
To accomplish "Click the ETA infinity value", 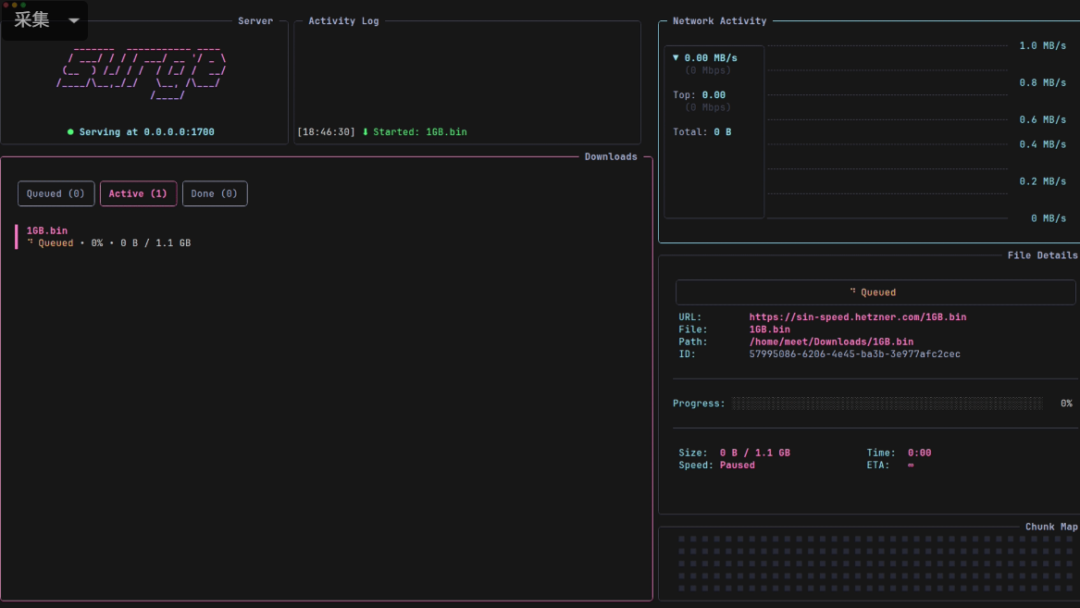I will (911, 465).
